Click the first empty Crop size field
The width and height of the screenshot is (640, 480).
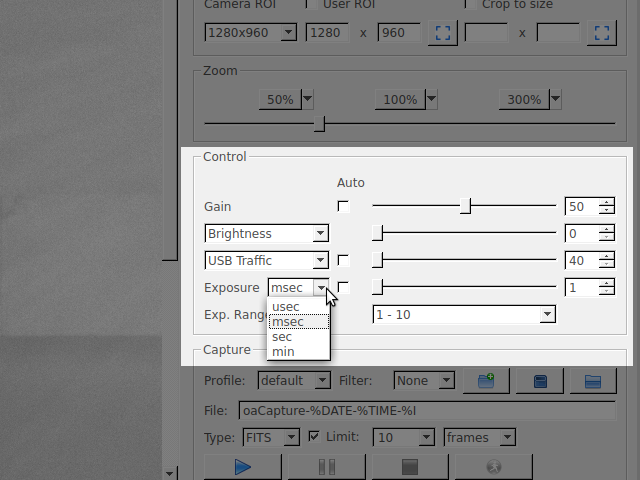487,33
